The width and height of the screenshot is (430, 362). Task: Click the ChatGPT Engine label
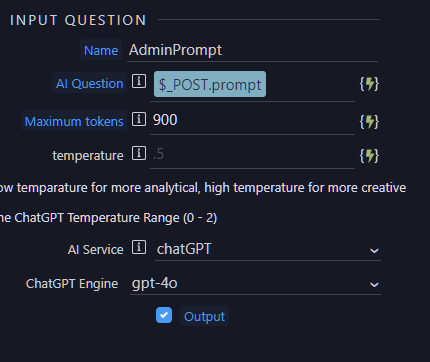click(72, 284)
